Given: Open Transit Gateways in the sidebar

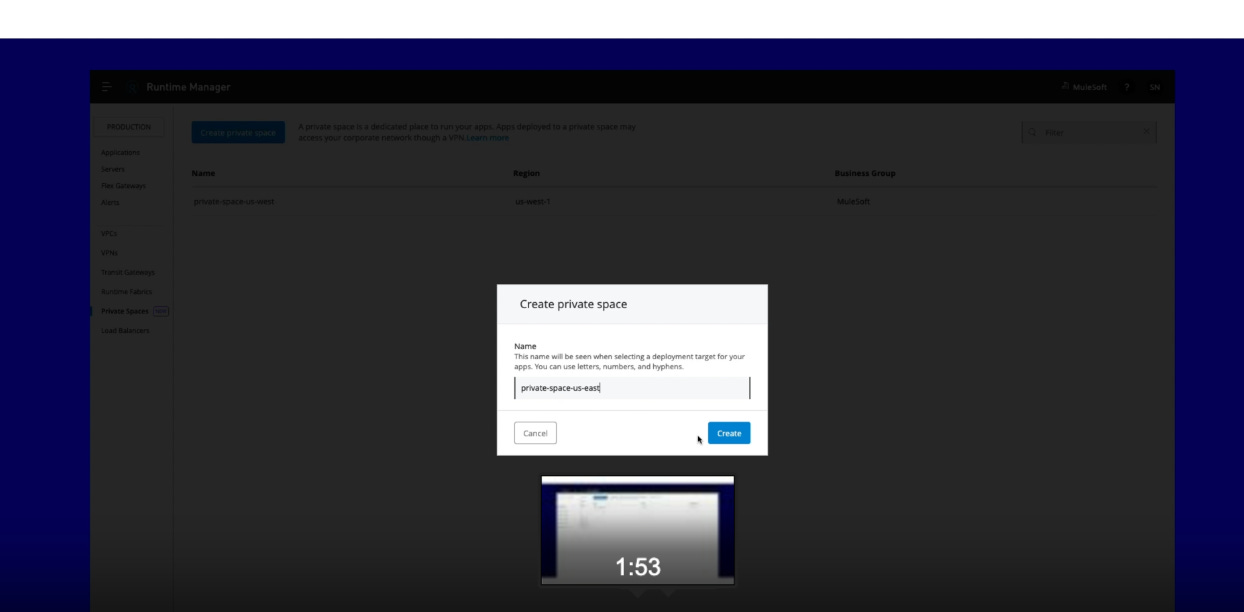Looking at the screenshot, I should (128, 272).
